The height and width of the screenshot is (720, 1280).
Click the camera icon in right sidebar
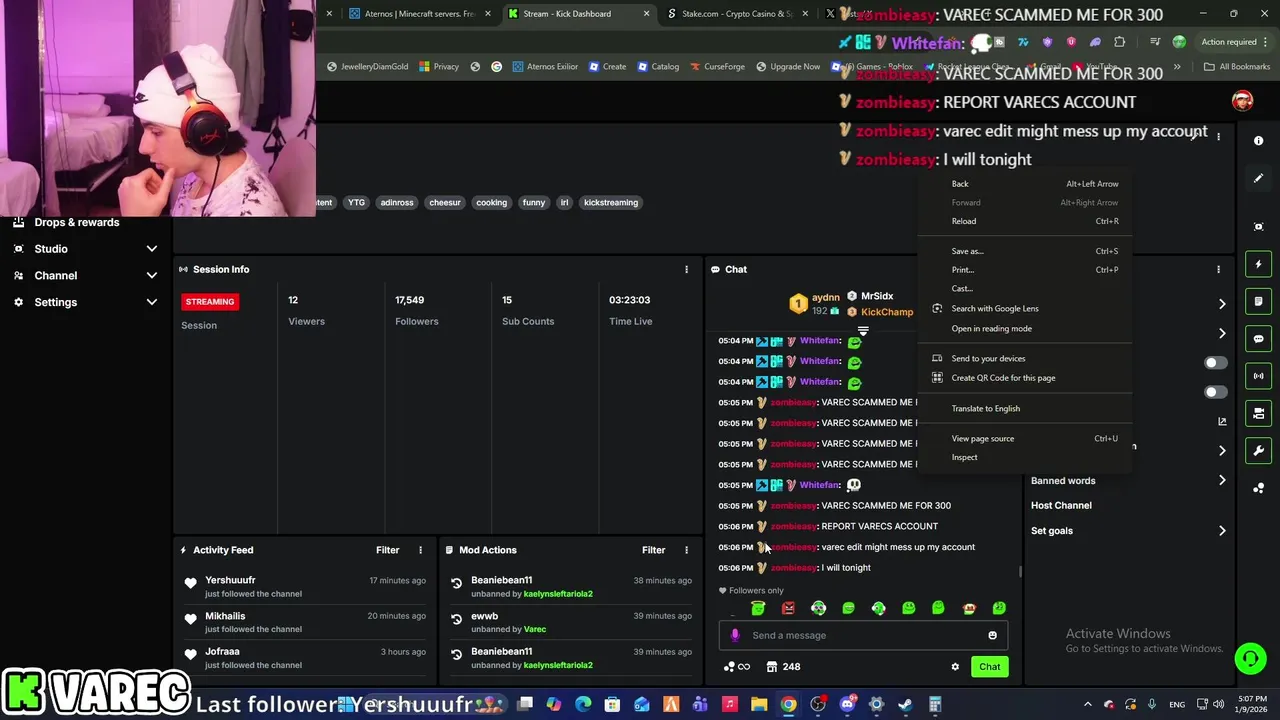(1258, 413)
